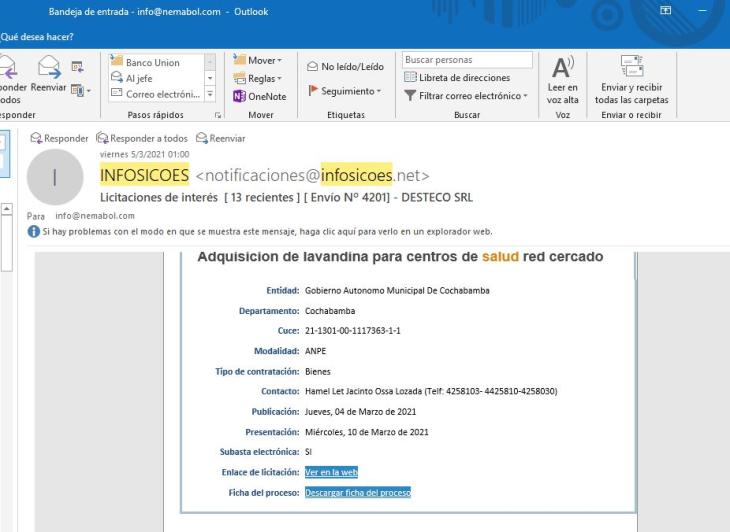Click the sender avatar circle
This screenshot has width=730, height=532.
click(55, 177)
